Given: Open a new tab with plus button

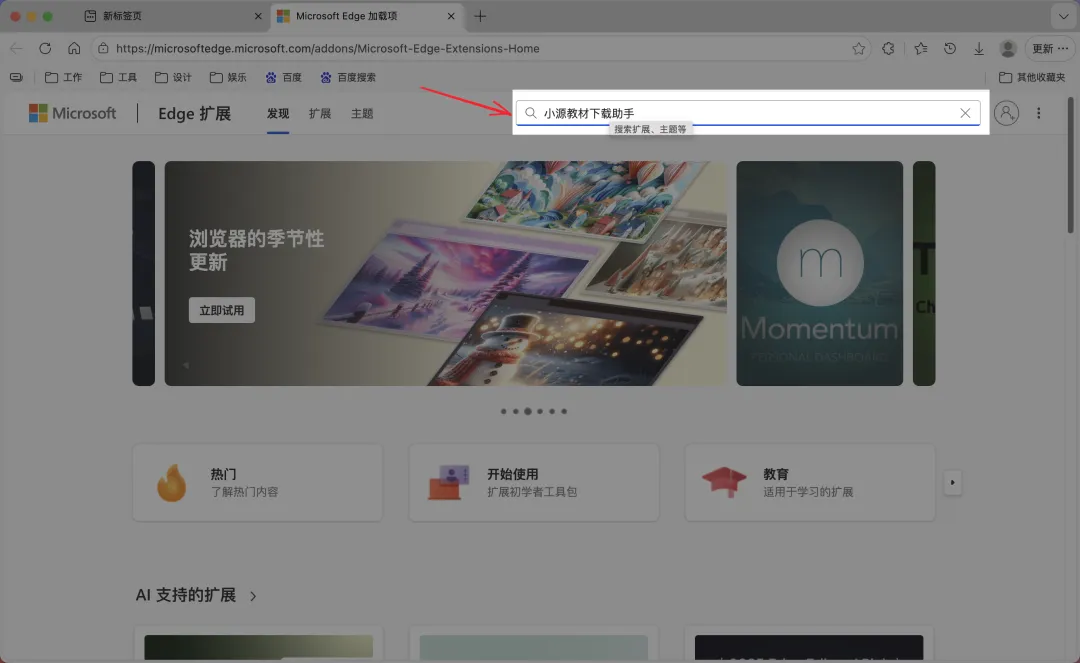Looking at the screenshot, I should click(480, 16).
